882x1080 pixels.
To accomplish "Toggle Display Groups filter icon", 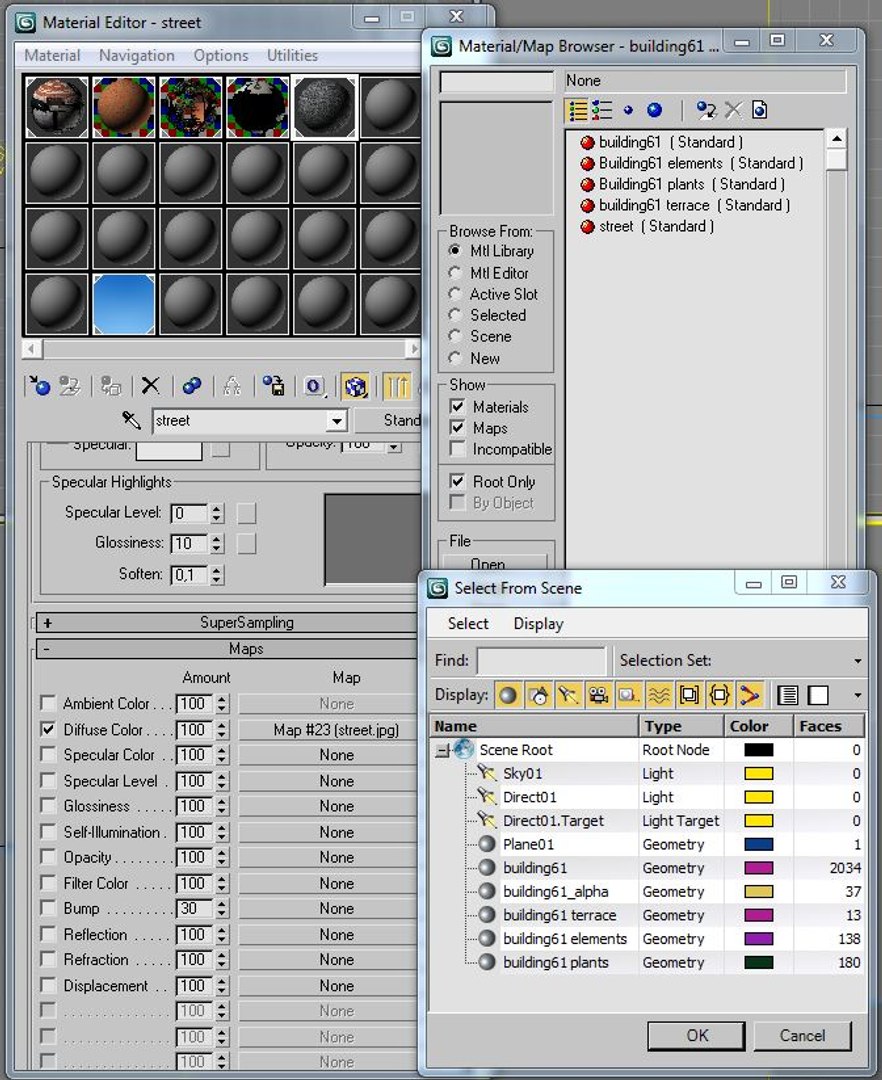I will pyautogui.click(x=689, y=696).
